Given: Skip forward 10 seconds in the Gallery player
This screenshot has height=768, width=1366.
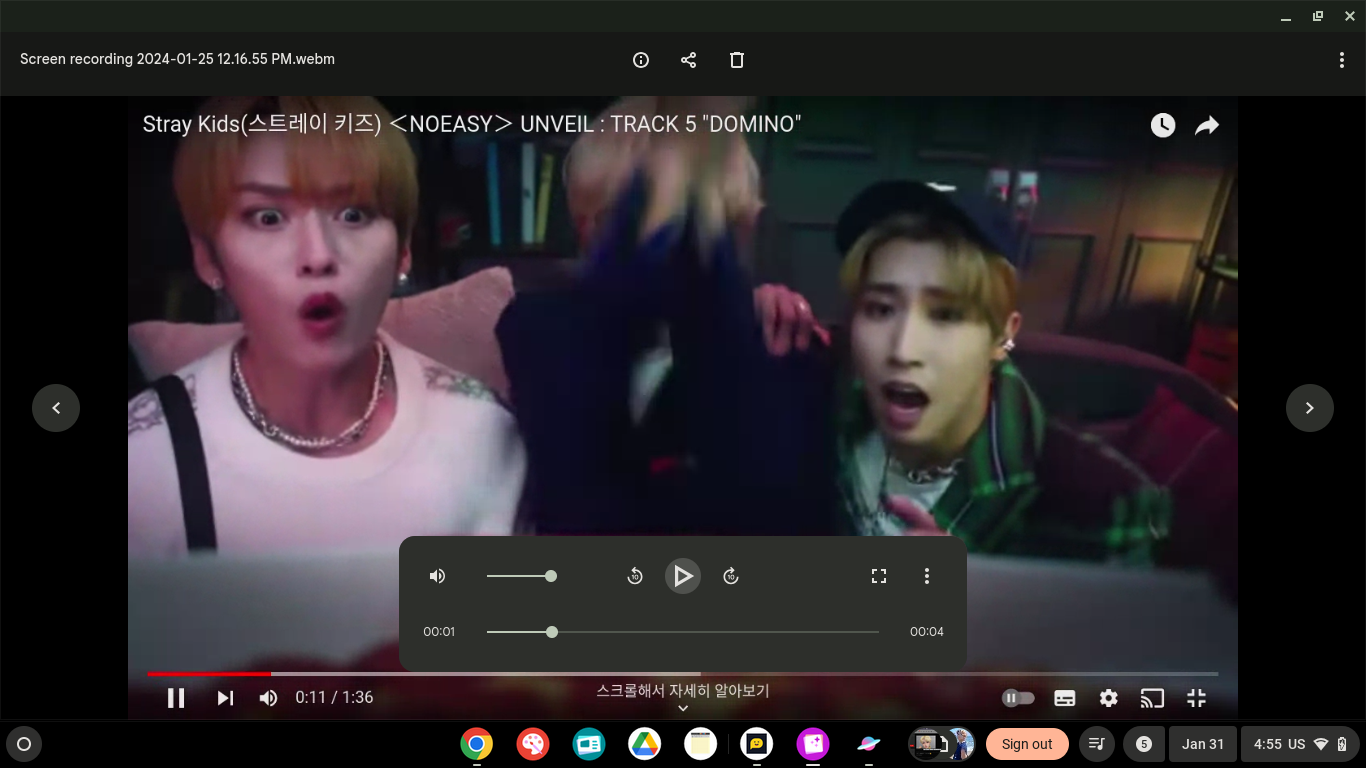Looking at the screenshot, I should pos(731,576).
